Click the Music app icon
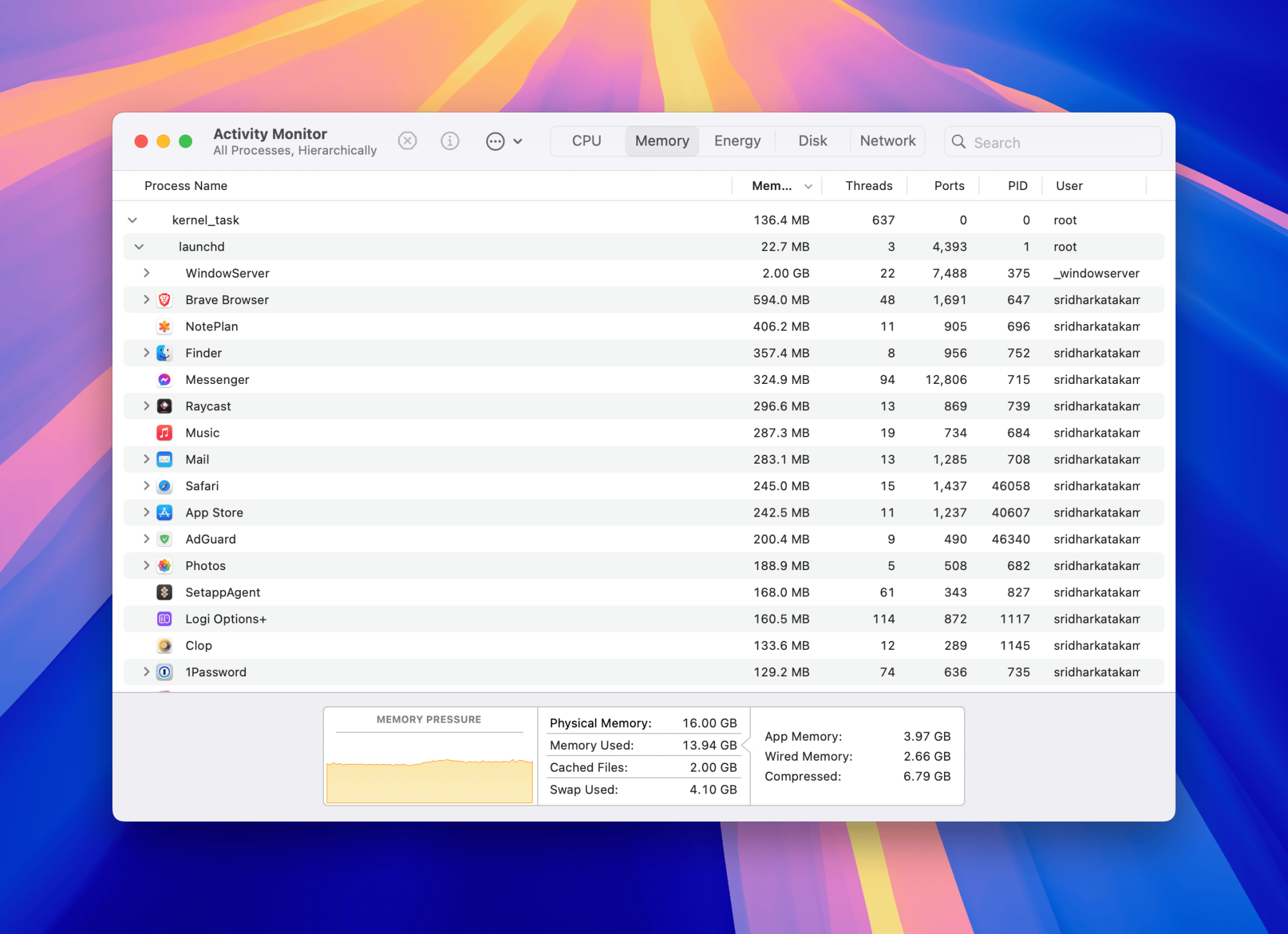The height and width of the screenshot is (934, 1288). 165,433
